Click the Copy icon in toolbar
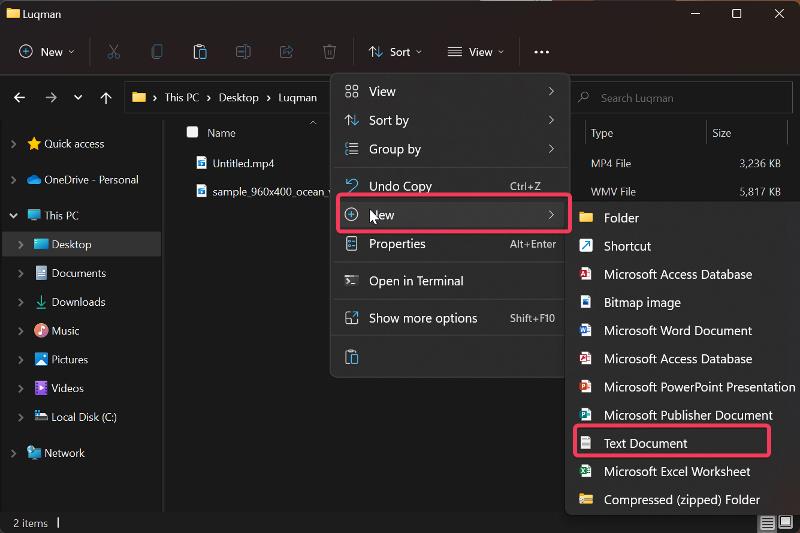Image resolution: width=800 pixels, height=533 pixels. [157, 52]
